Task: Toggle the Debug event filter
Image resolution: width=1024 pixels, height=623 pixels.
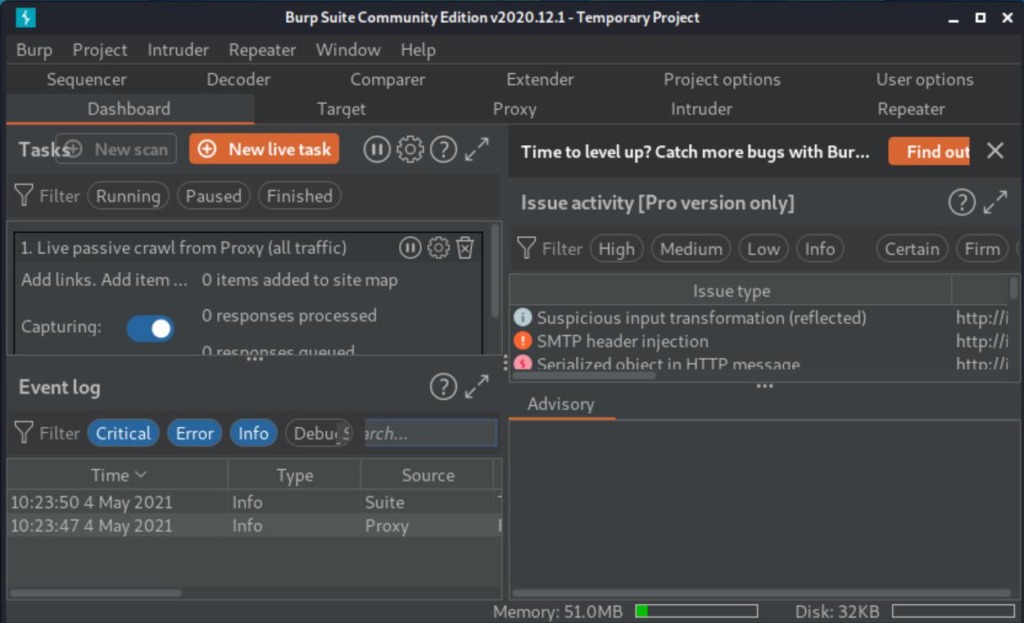Action: (x=318, y=433)
